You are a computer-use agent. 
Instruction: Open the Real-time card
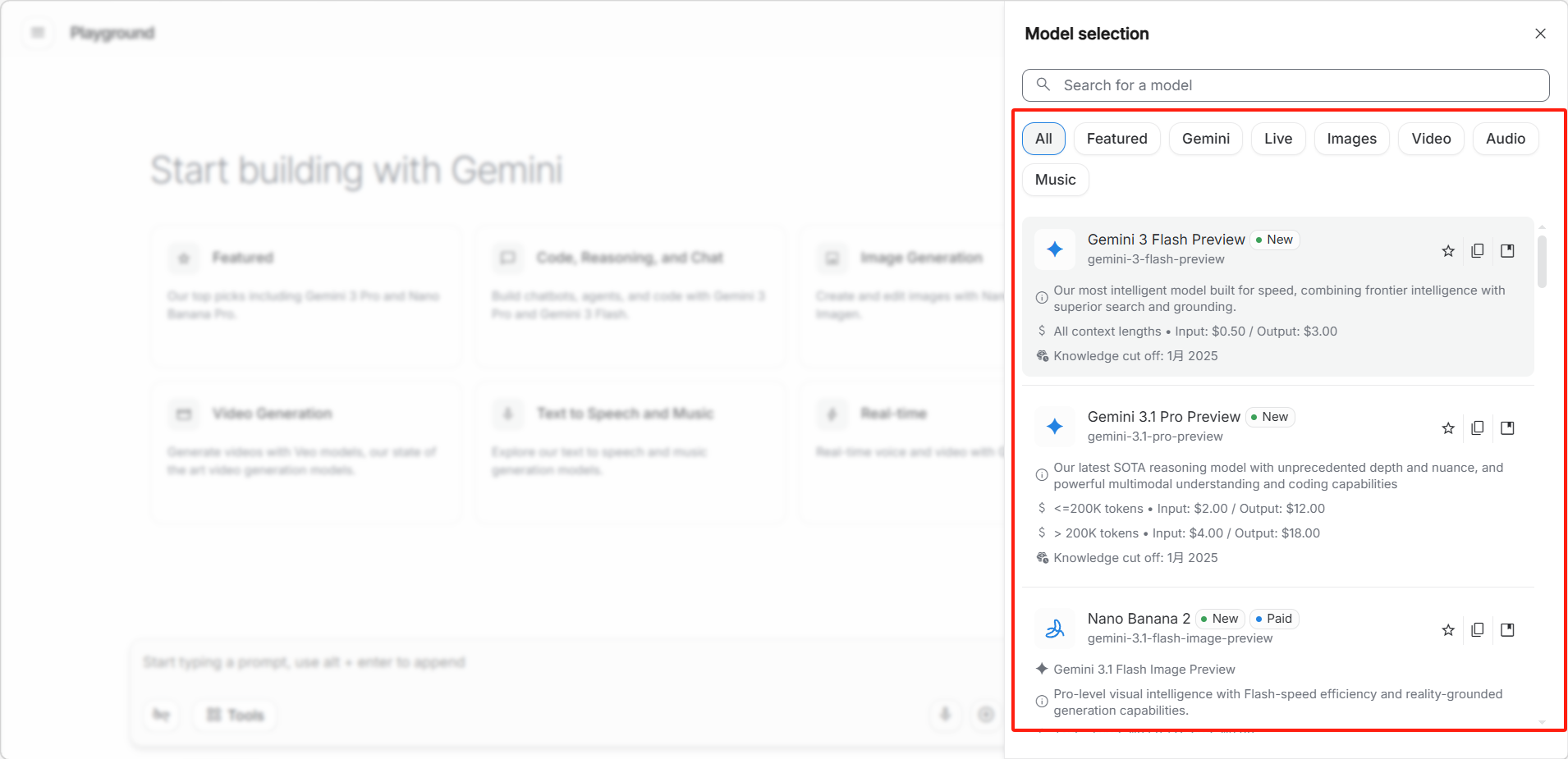pos(901,452)
